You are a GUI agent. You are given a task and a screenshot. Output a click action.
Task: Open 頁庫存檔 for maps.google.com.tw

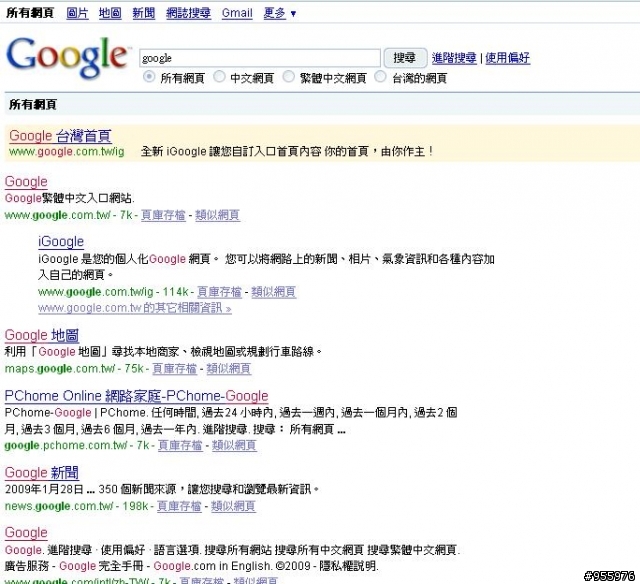(175, 369)
